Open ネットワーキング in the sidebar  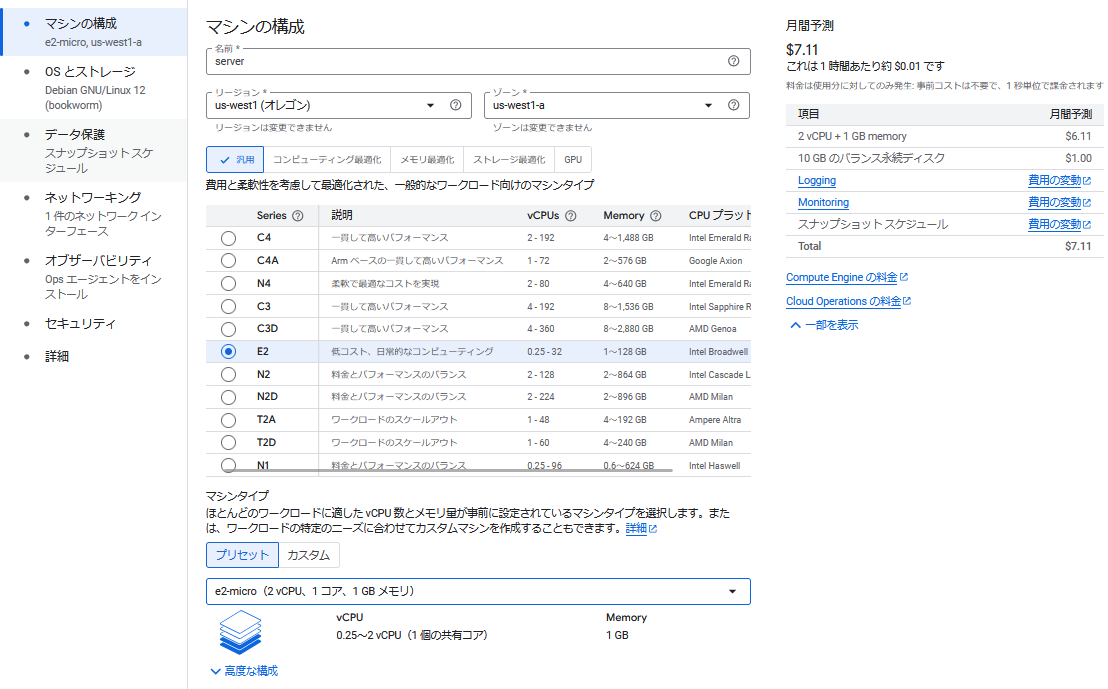point(94,213)
